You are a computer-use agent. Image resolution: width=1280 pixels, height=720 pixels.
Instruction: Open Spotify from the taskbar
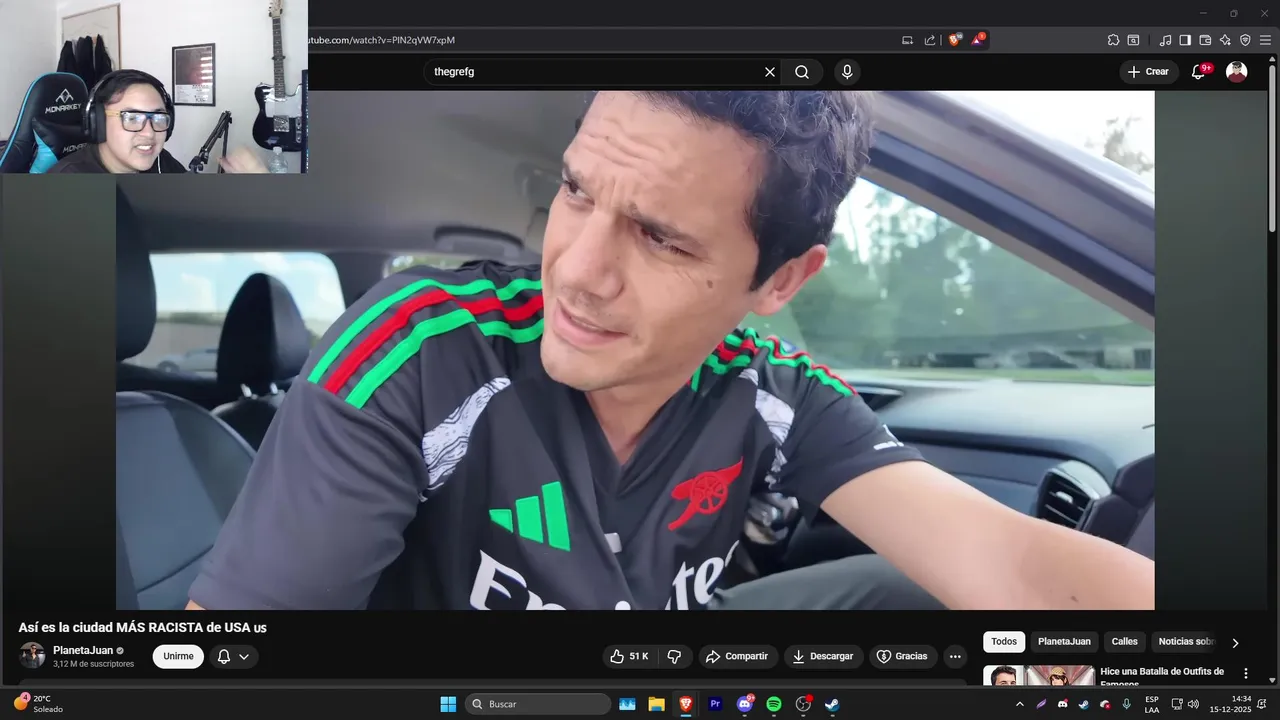pyautogui.click(x=774, y=704)
